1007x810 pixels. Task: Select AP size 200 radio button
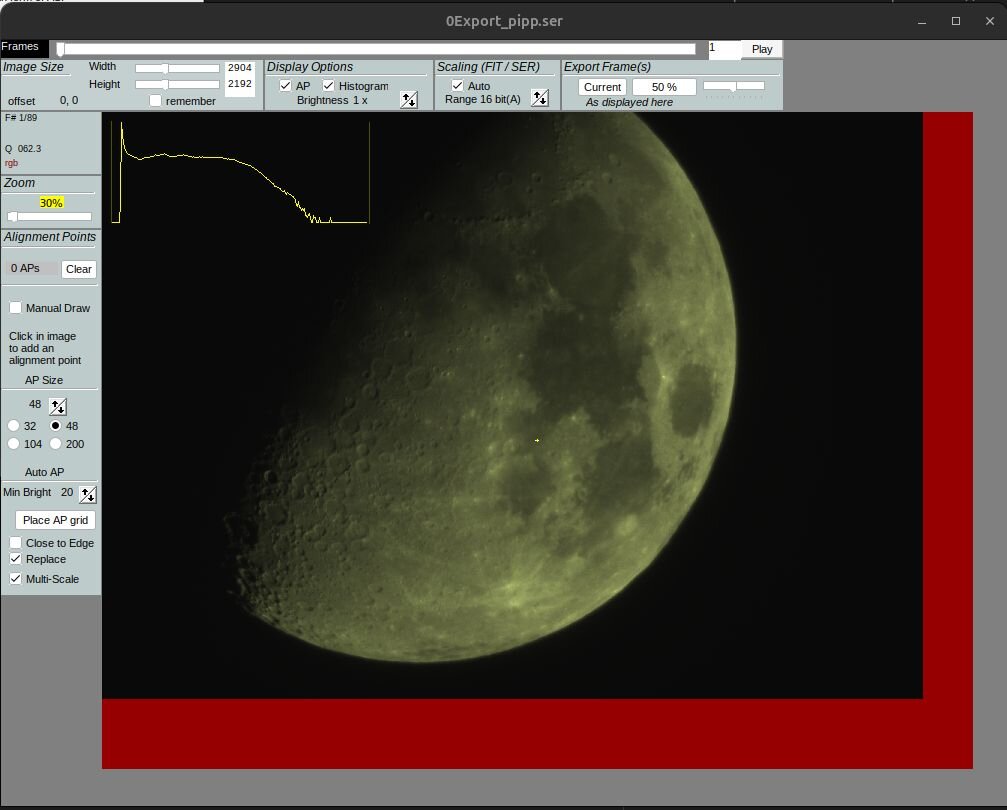coord(56,444)
